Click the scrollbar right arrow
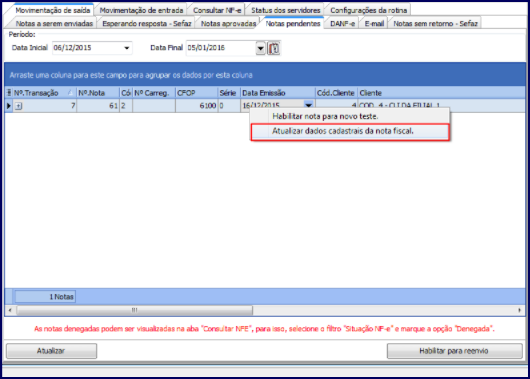 pos(520,310)
